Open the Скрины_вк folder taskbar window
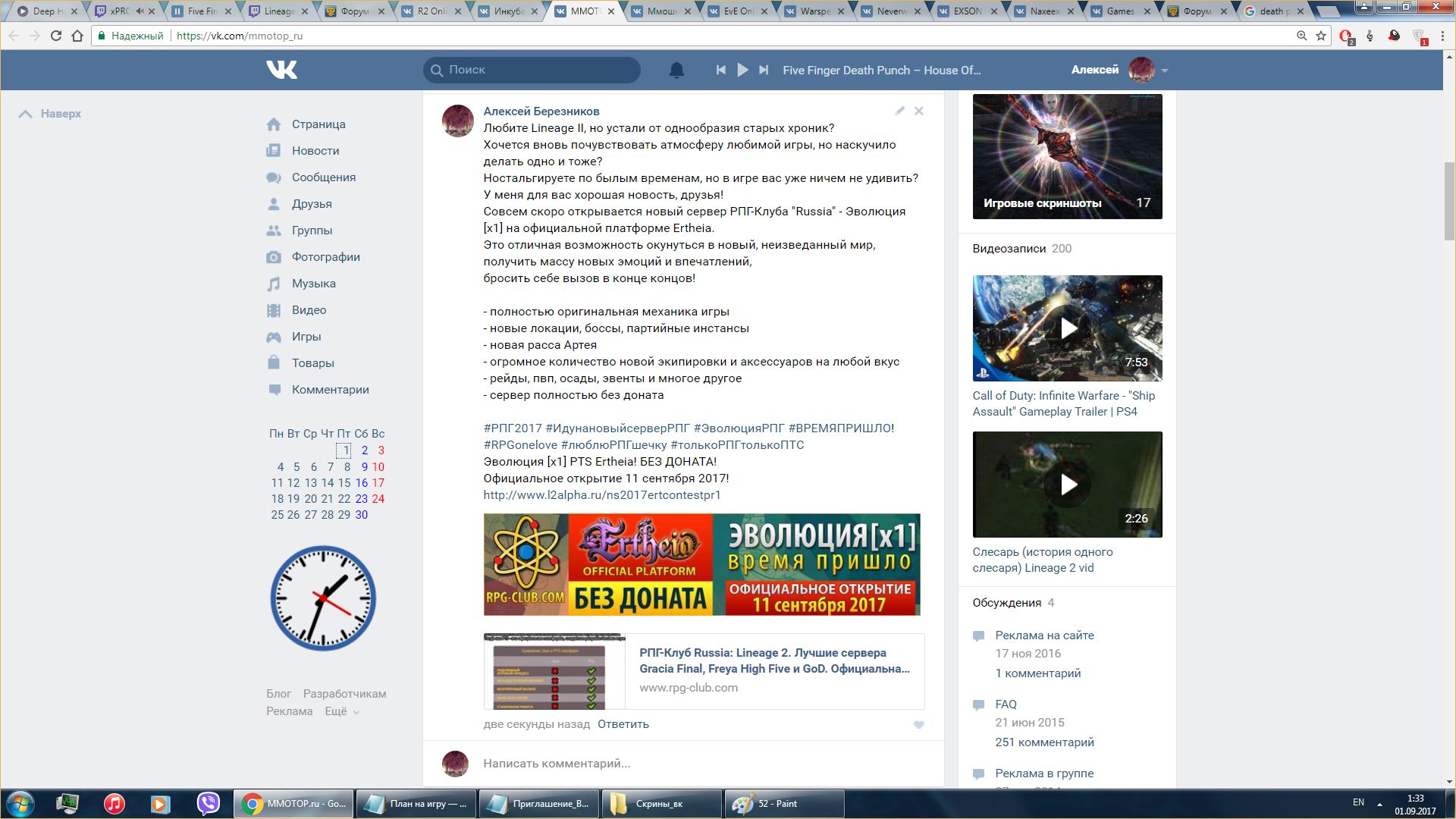1456x819 pixels. [x=661, y=804]
